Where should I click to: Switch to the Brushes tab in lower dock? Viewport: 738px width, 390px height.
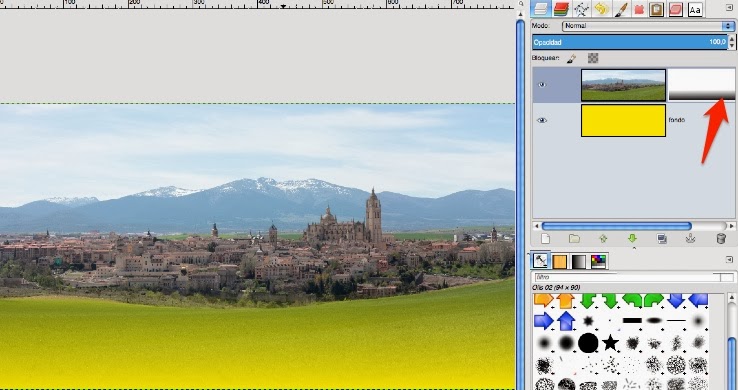(x=540, y=261)
